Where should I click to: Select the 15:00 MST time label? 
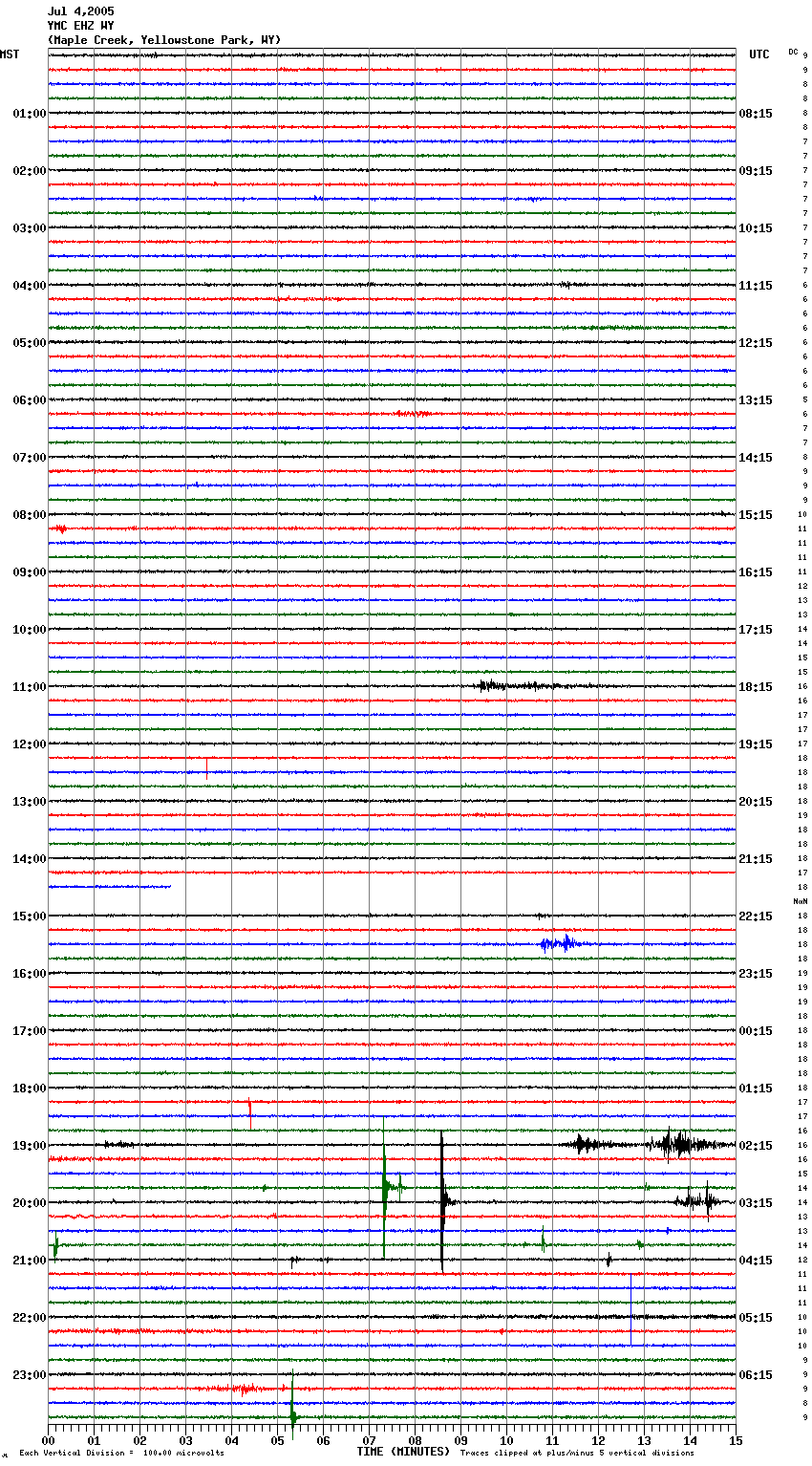click(x=30, y=916)
